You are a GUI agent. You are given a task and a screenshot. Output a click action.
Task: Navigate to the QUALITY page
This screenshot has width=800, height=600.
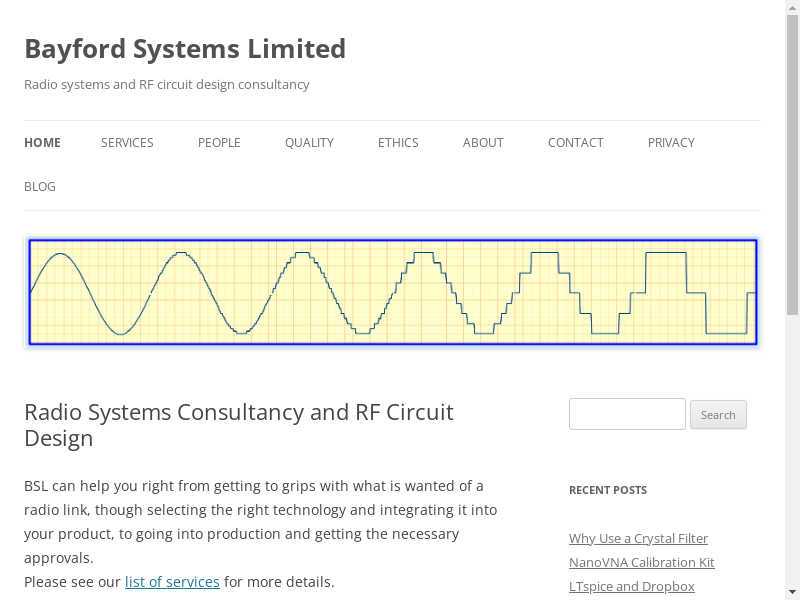coord(309,142)
